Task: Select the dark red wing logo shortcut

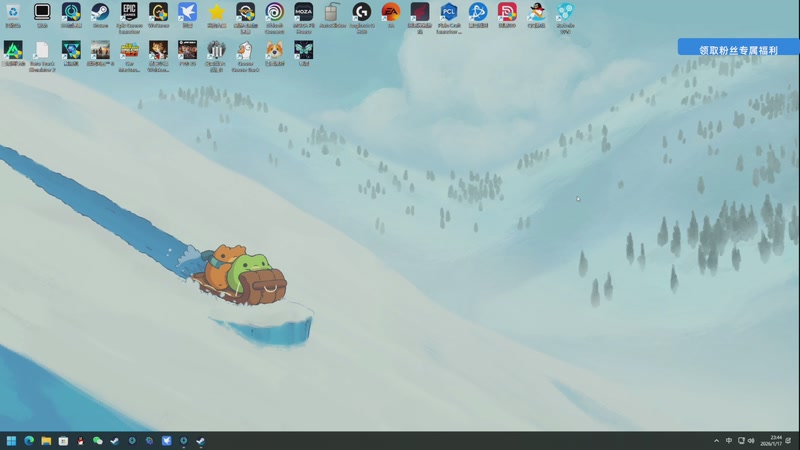Action: tap(420, 18)
